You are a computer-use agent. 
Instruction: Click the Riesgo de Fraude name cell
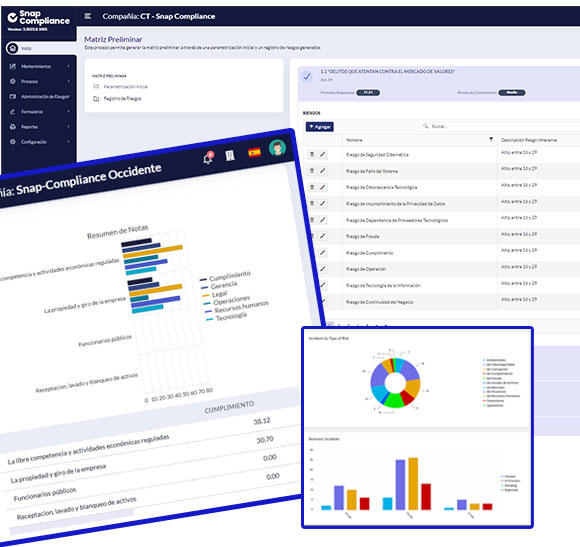[362, 236]
